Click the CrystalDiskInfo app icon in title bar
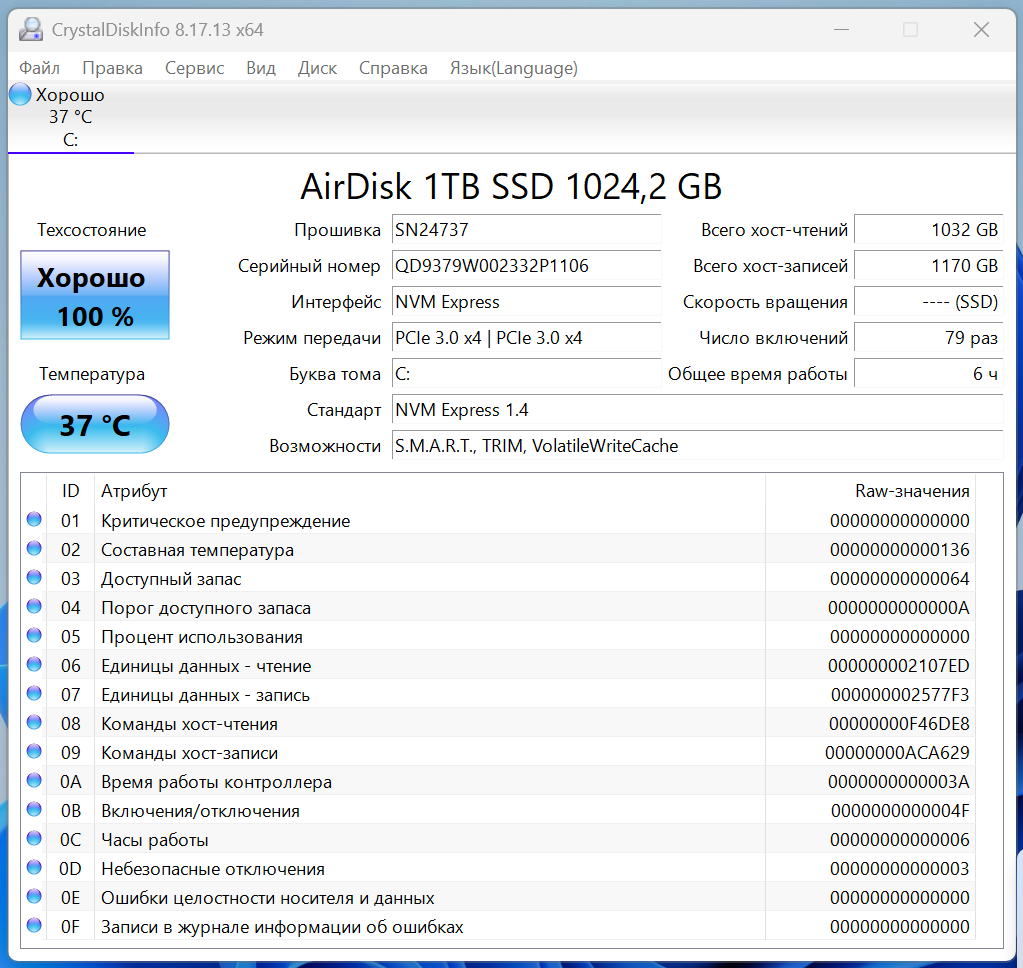The width and height of the screenshot is (1023, 968). 31,30
